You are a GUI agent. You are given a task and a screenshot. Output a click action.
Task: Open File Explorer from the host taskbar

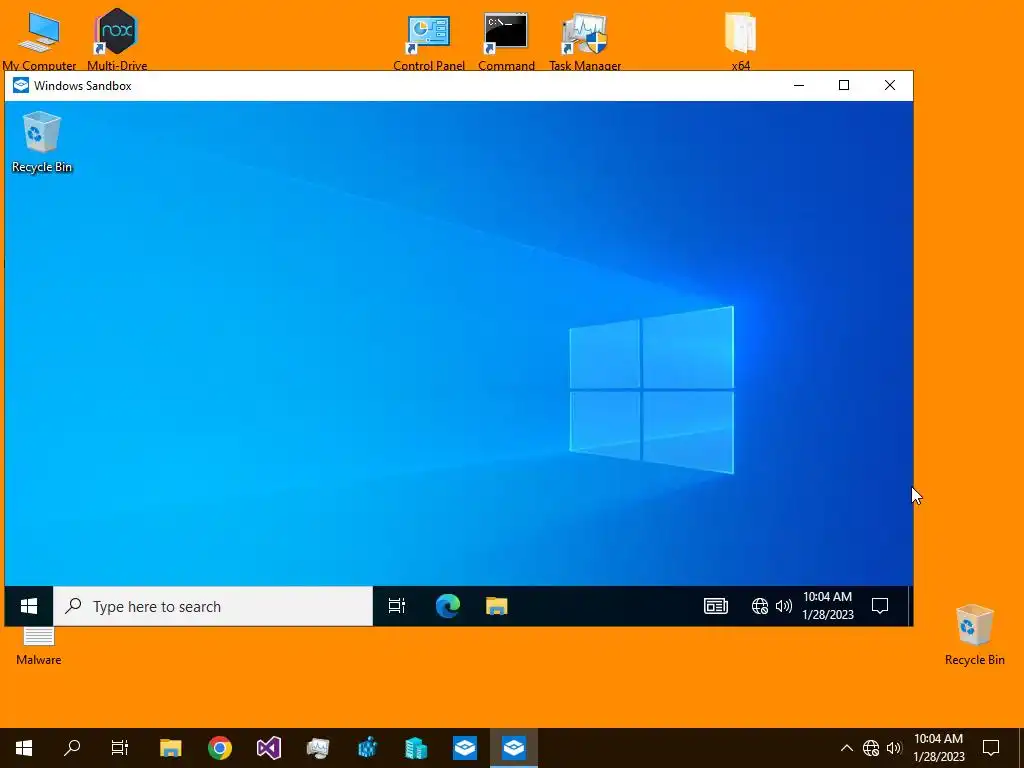[170, 748]
